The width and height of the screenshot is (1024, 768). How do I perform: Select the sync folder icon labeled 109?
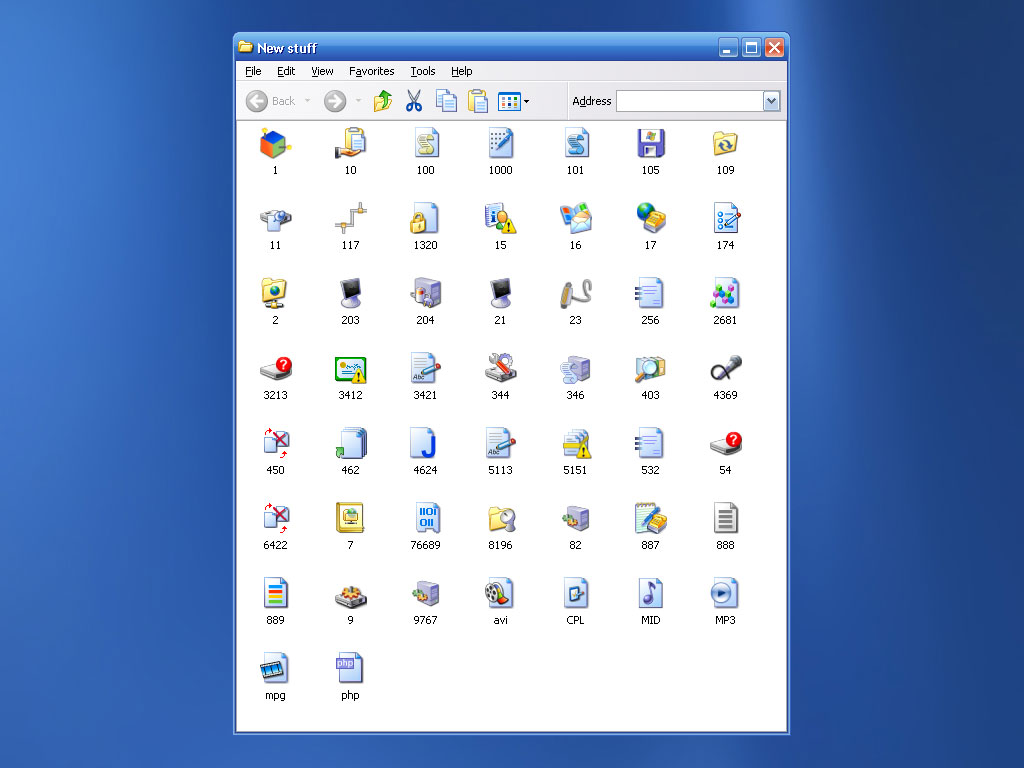click(x=726, y=144)
